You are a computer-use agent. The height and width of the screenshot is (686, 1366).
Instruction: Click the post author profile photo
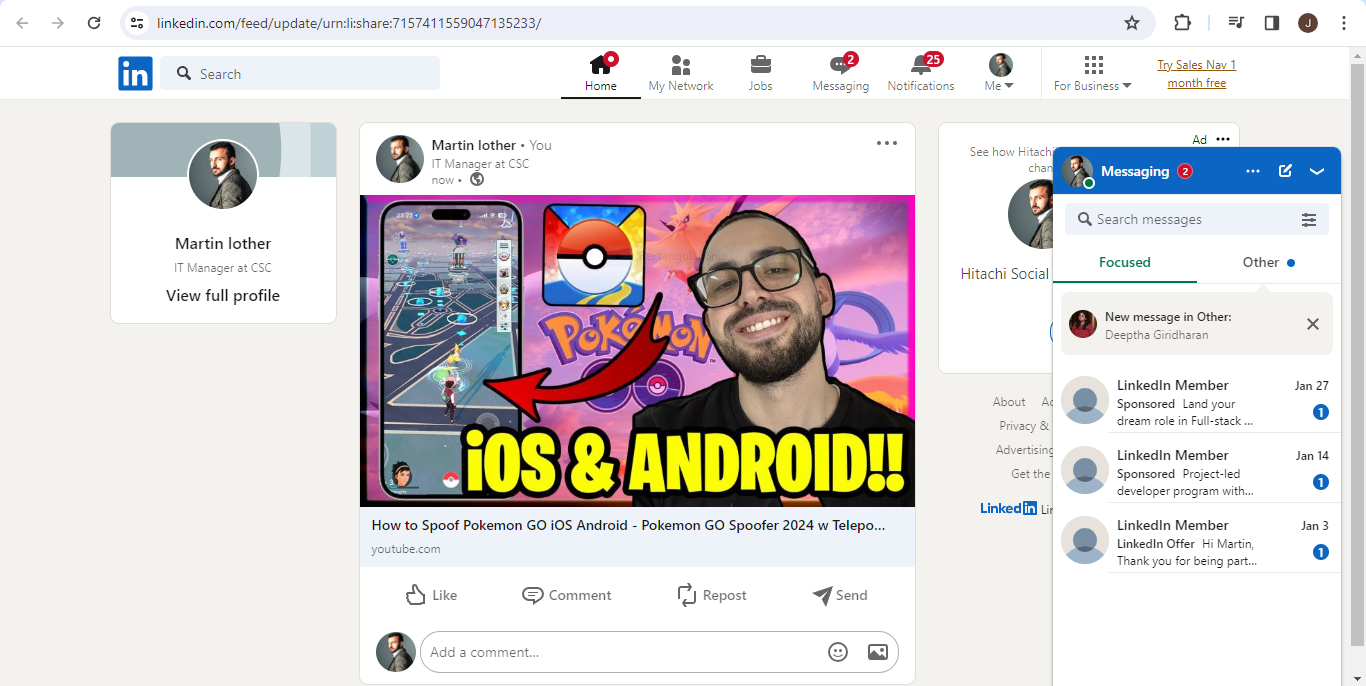click(x=400, y=159)
